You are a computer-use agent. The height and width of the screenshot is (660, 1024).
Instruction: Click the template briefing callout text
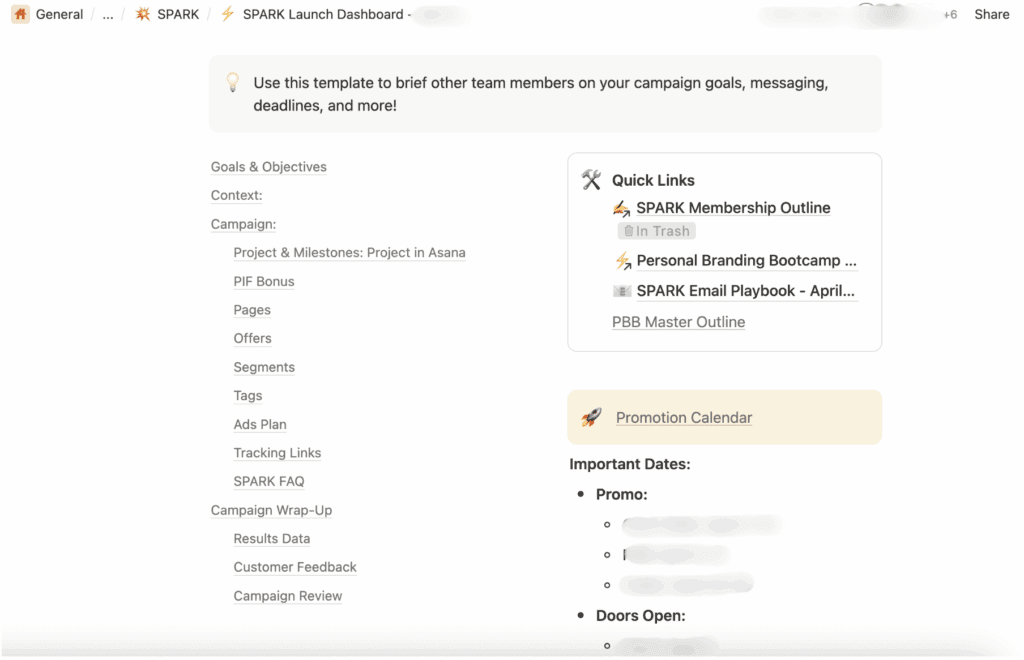[541, 94]
